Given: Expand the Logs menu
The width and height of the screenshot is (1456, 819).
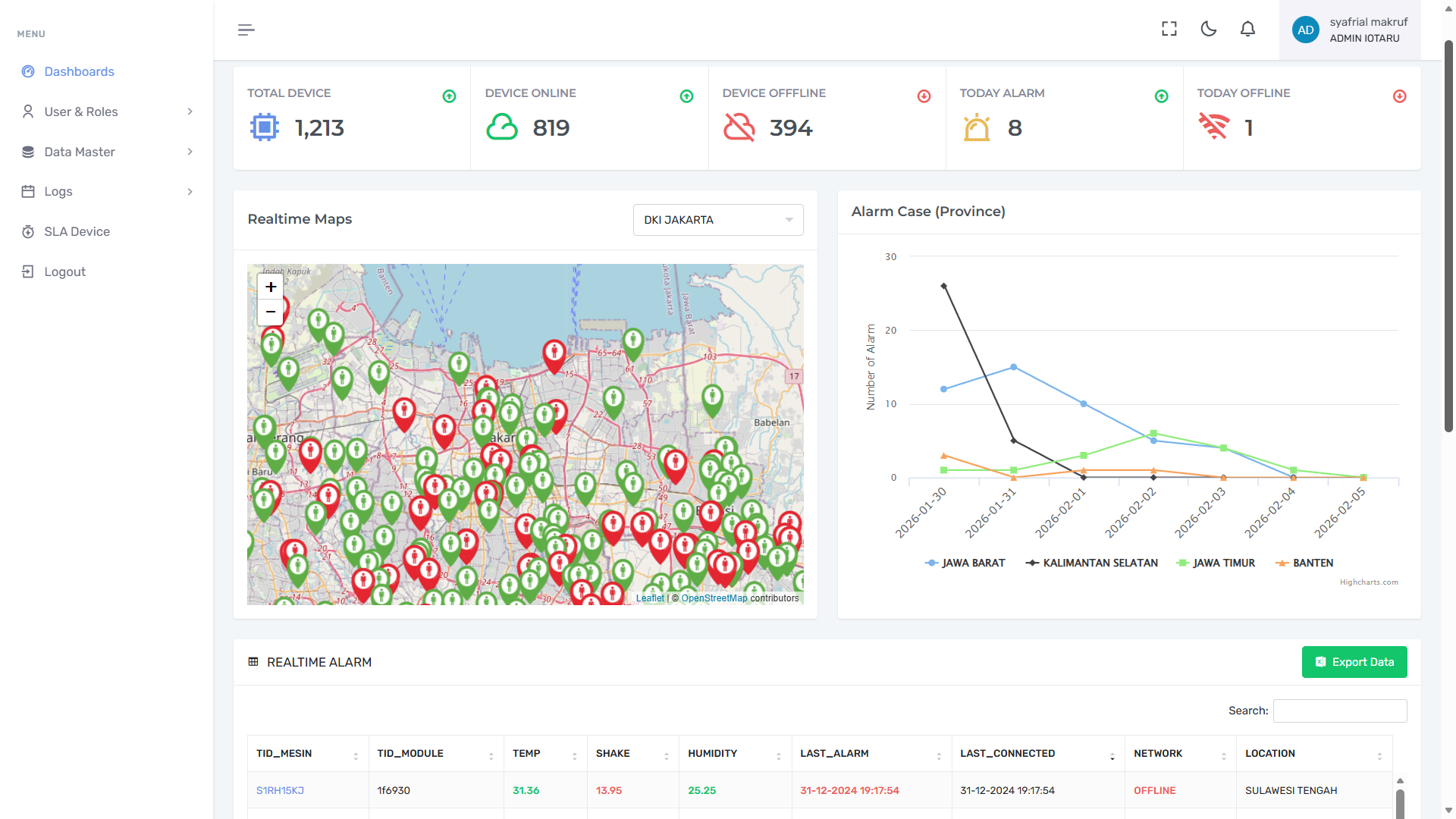Looking at the screenshot, I should (107, 191).
